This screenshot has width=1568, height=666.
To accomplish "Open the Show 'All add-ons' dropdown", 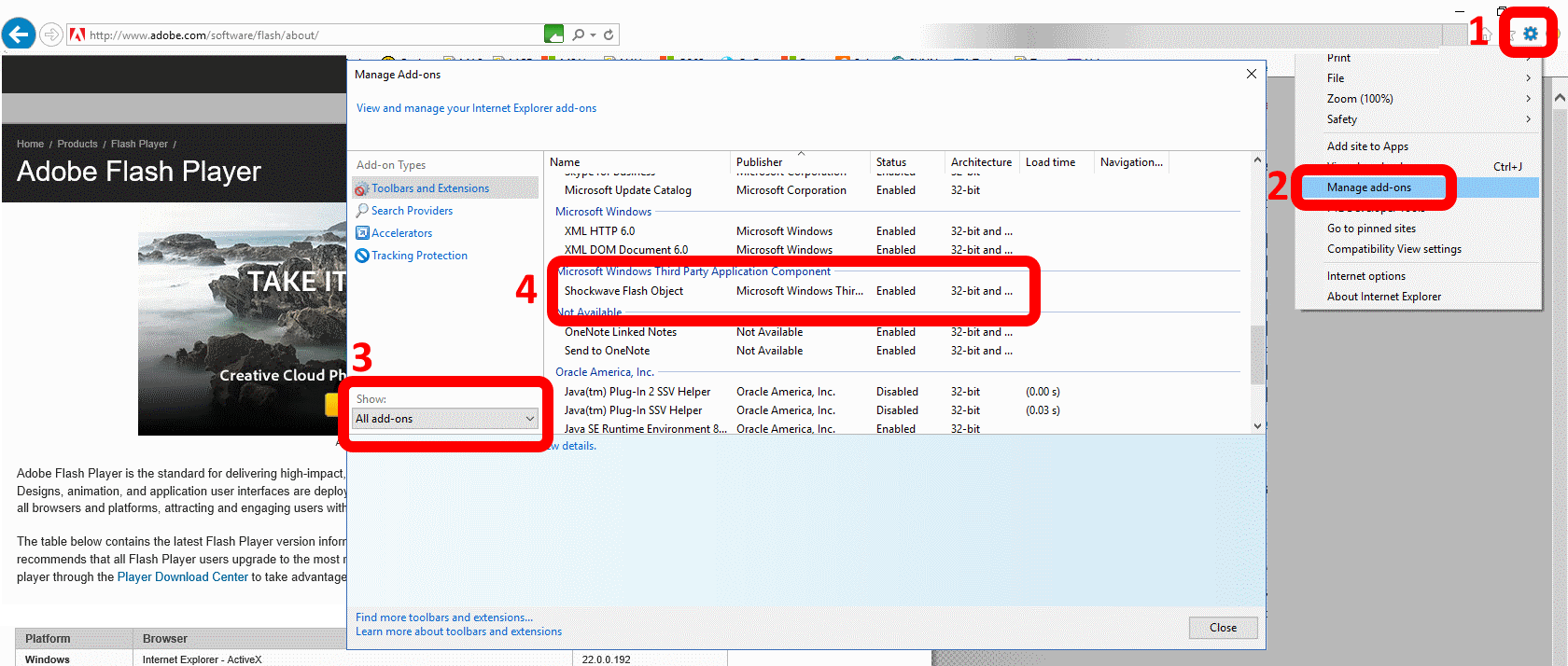I will (x=445, y=419).
